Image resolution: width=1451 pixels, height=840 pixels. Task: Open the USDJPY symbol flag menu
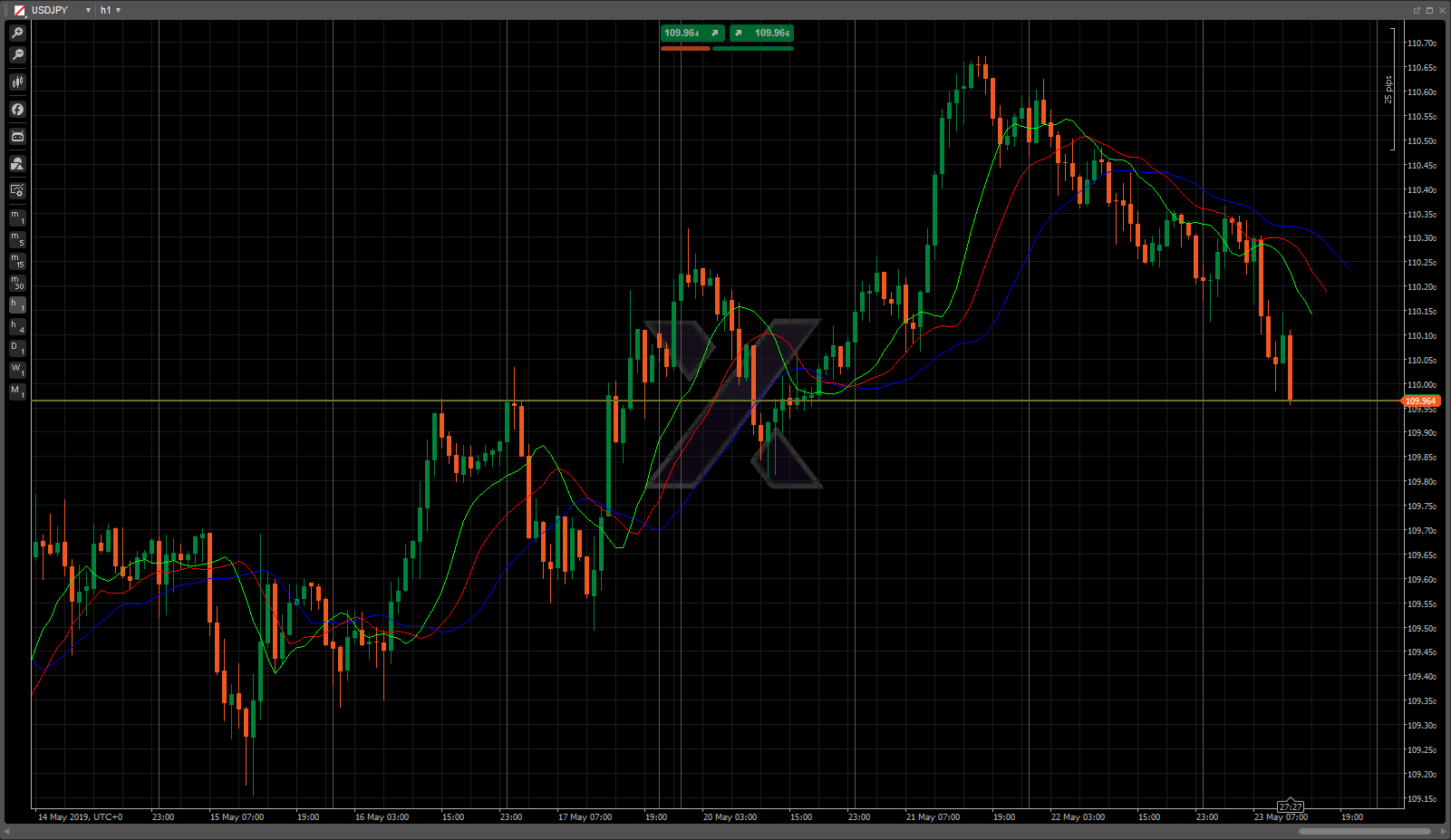point(19,10)
